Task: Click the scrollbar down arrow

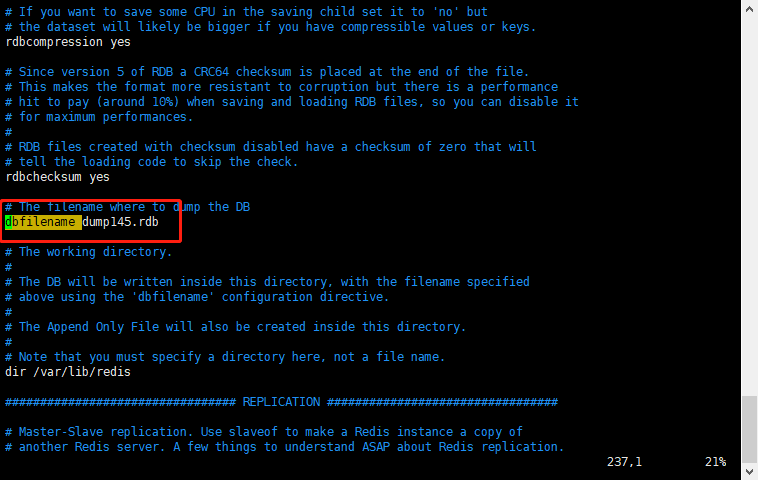Action: click(749, 471)
